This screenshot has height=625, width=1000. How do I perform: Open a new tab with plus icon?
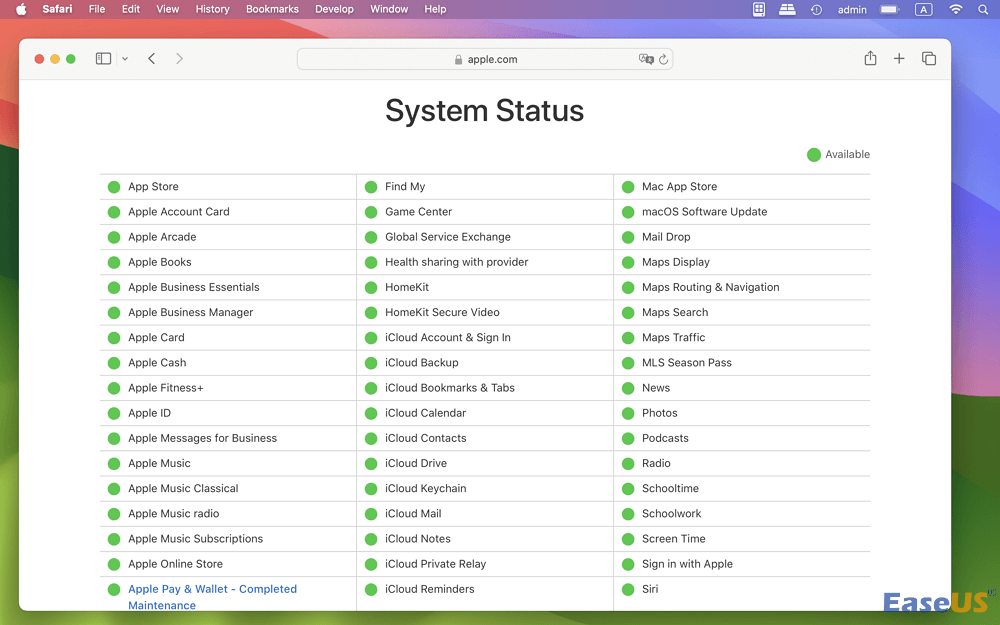pyautogui.click(x=899, y=59)
